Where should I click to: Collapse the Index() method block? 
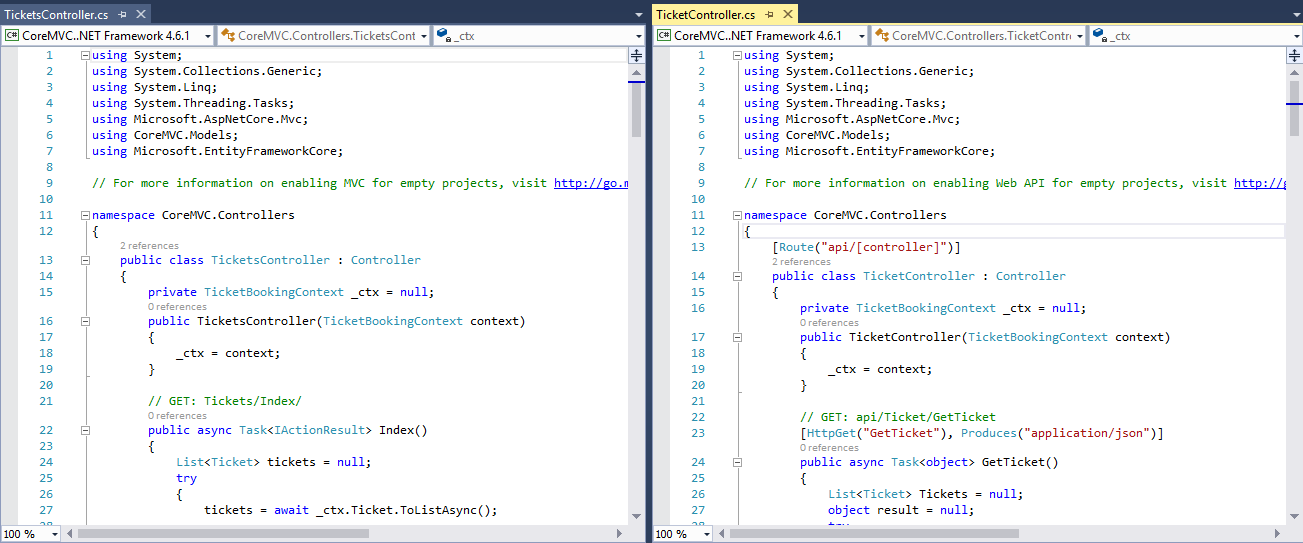(85, 430)
